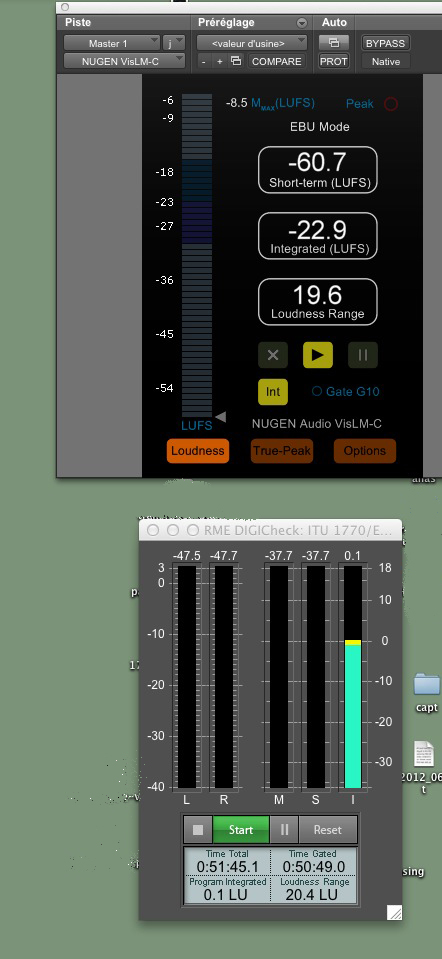Click the LUFS meter target arrow marker

[x=221, y=417]
